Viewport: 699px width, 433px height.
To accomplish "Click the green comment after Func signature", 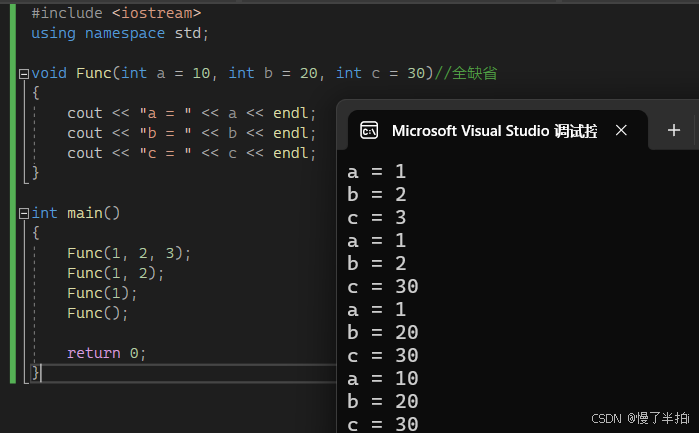I will 465,73.
